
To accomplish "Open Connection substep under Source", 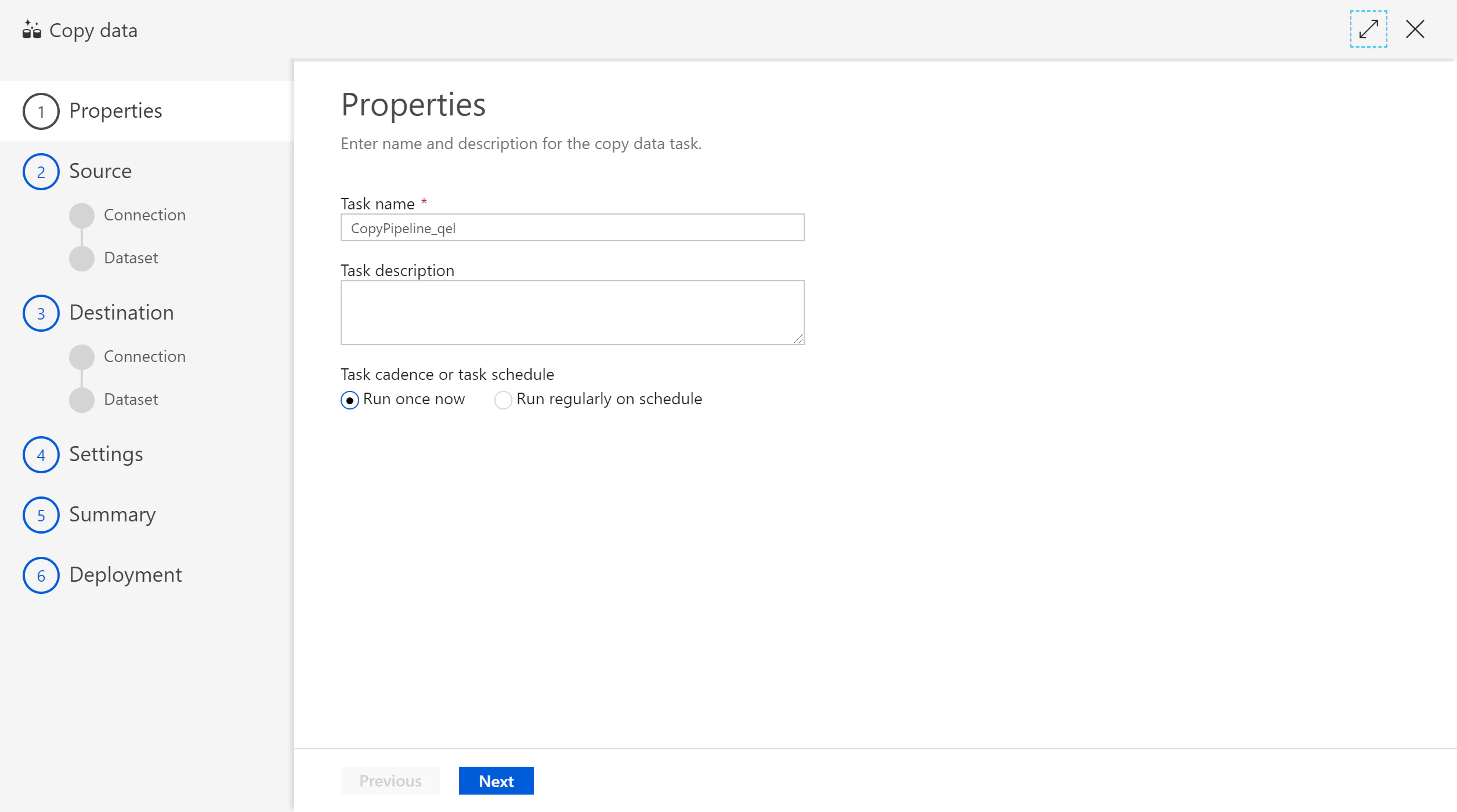I will click(x=144, y=215).
